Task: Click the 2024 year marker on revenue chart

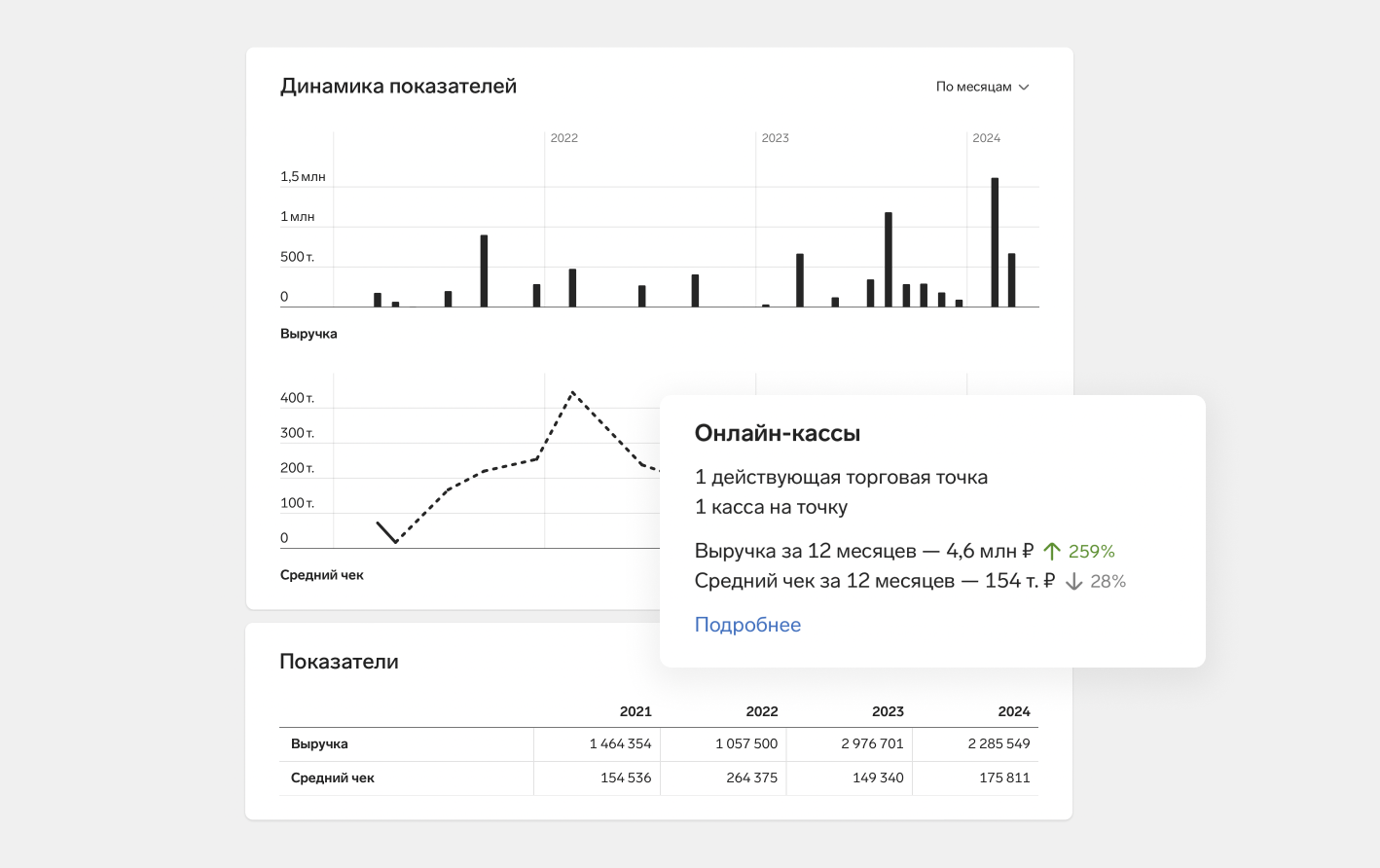Action: (x=986, y=138)
